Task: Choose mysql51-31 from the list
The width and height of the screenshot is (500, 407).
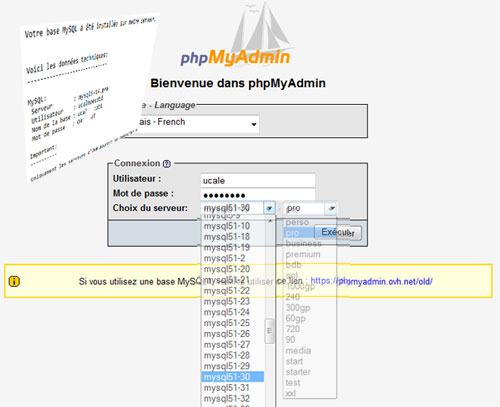Action: click(x=233, y=388)
